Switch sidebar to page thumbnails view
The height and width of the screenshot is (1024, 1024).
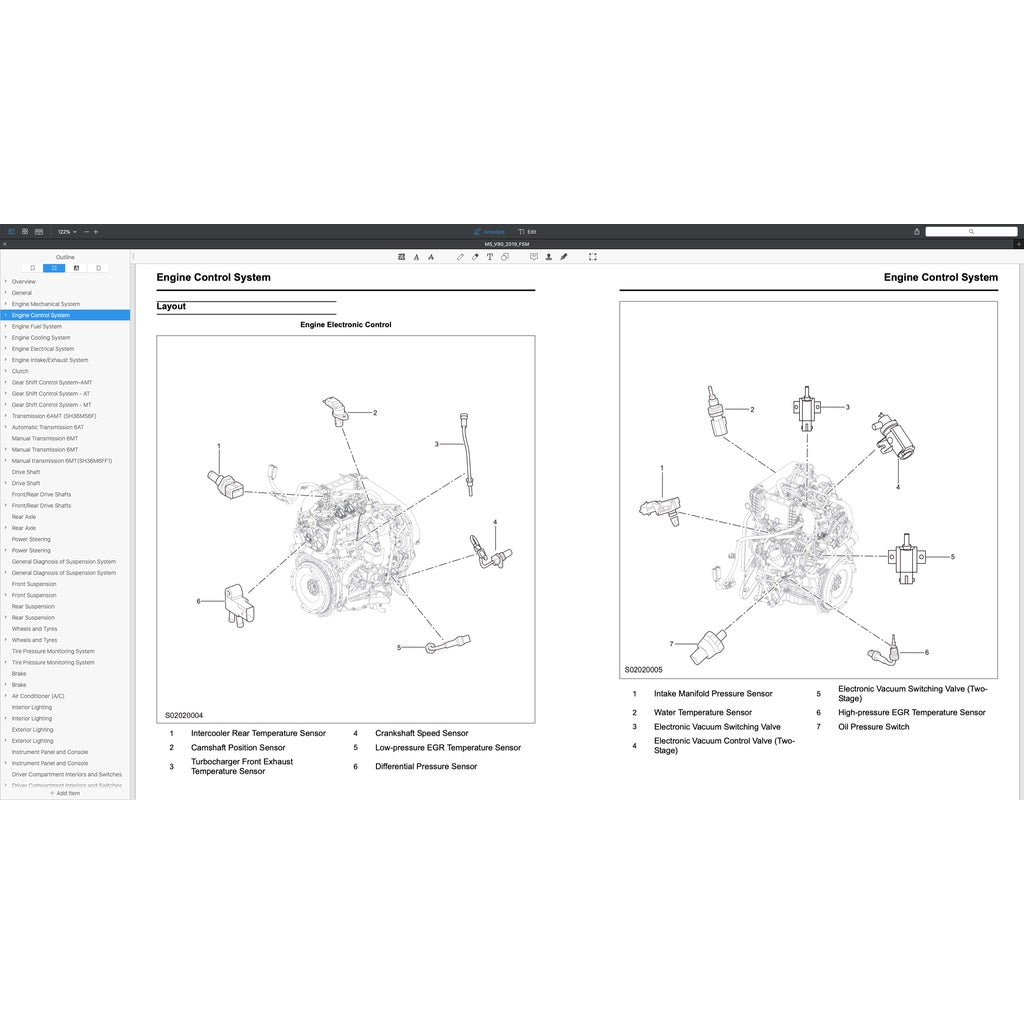76,267
